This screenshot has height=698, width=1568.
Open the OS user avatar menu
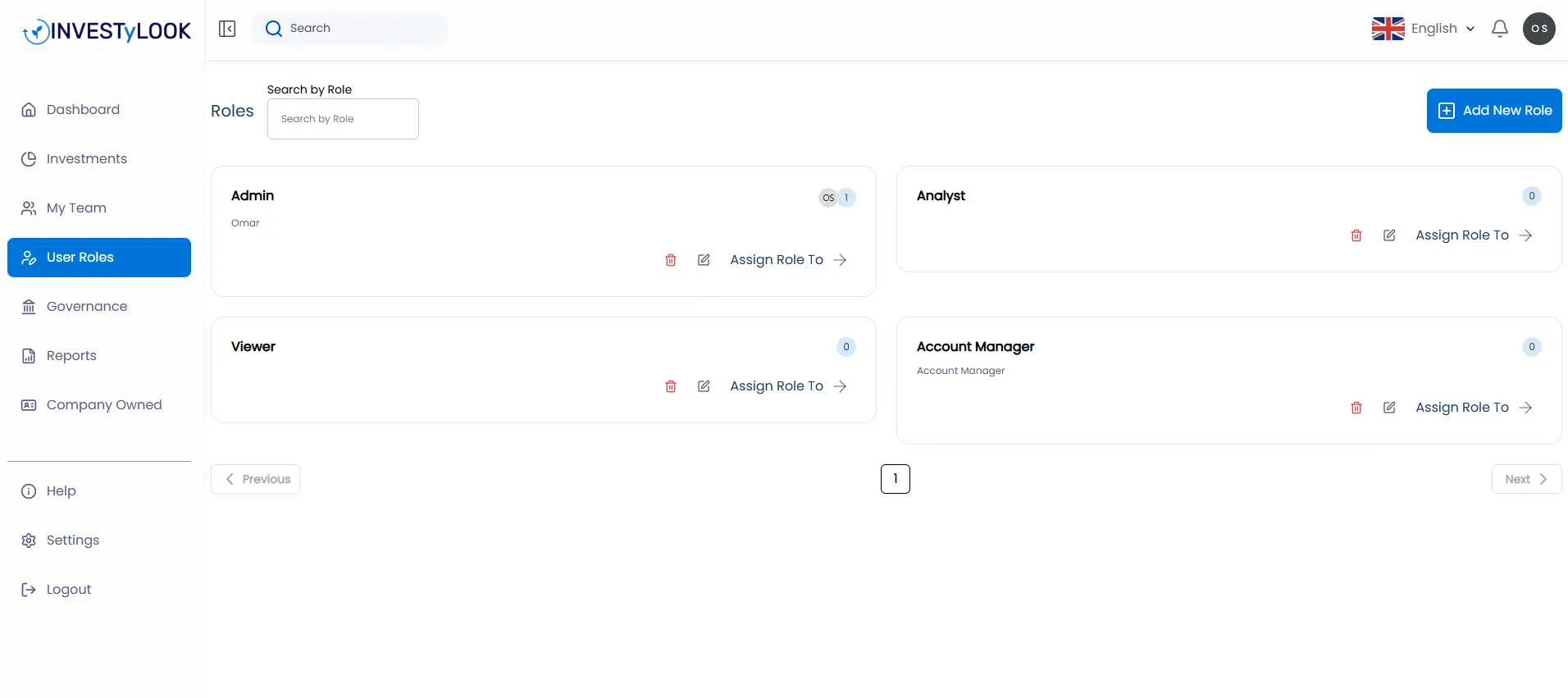pos(1538,29)
